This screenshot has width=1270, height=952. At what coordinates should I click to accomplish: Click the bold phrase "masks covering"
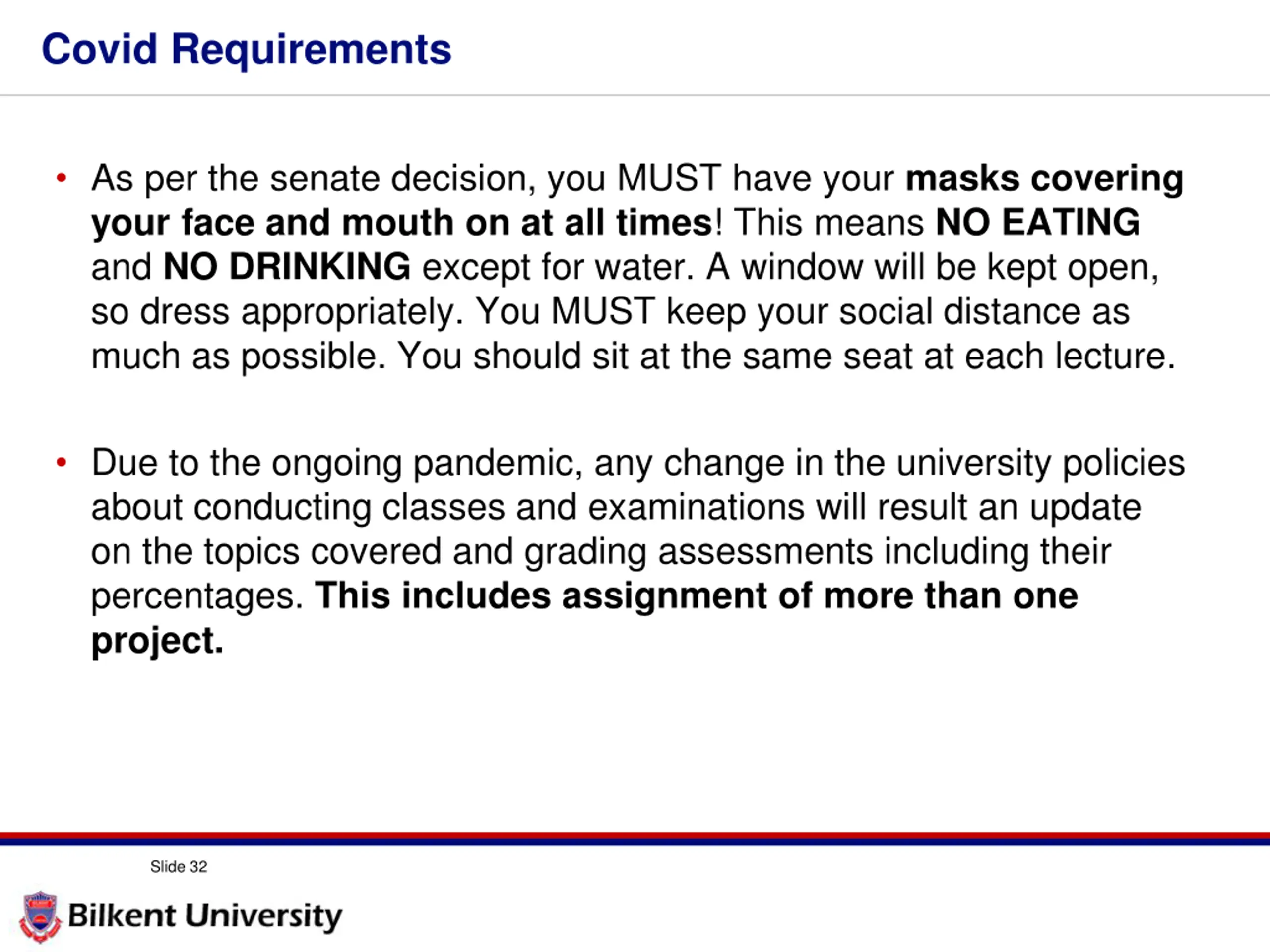pos(1044,179)
